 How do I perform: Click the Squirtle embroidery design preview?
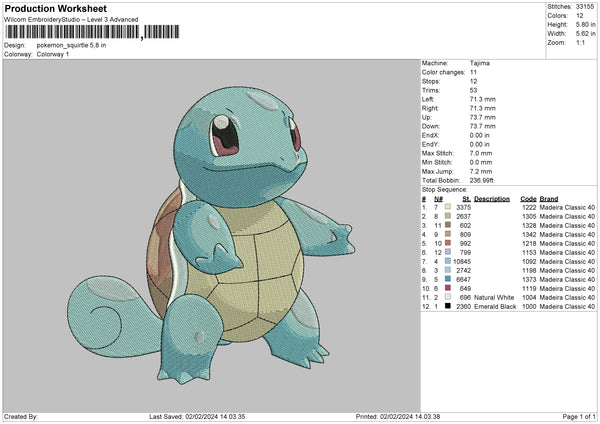click(x=211, y=235)
